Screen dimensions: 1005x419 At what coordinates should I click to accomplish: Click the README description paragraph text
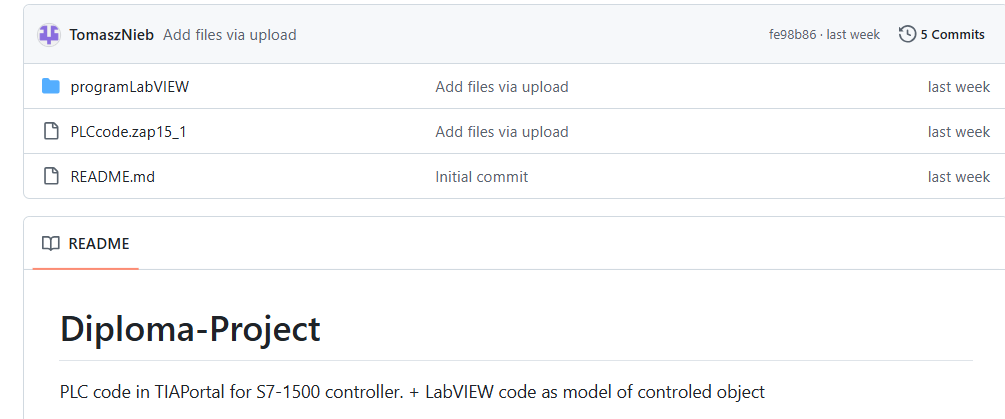[x=412, y=392]
